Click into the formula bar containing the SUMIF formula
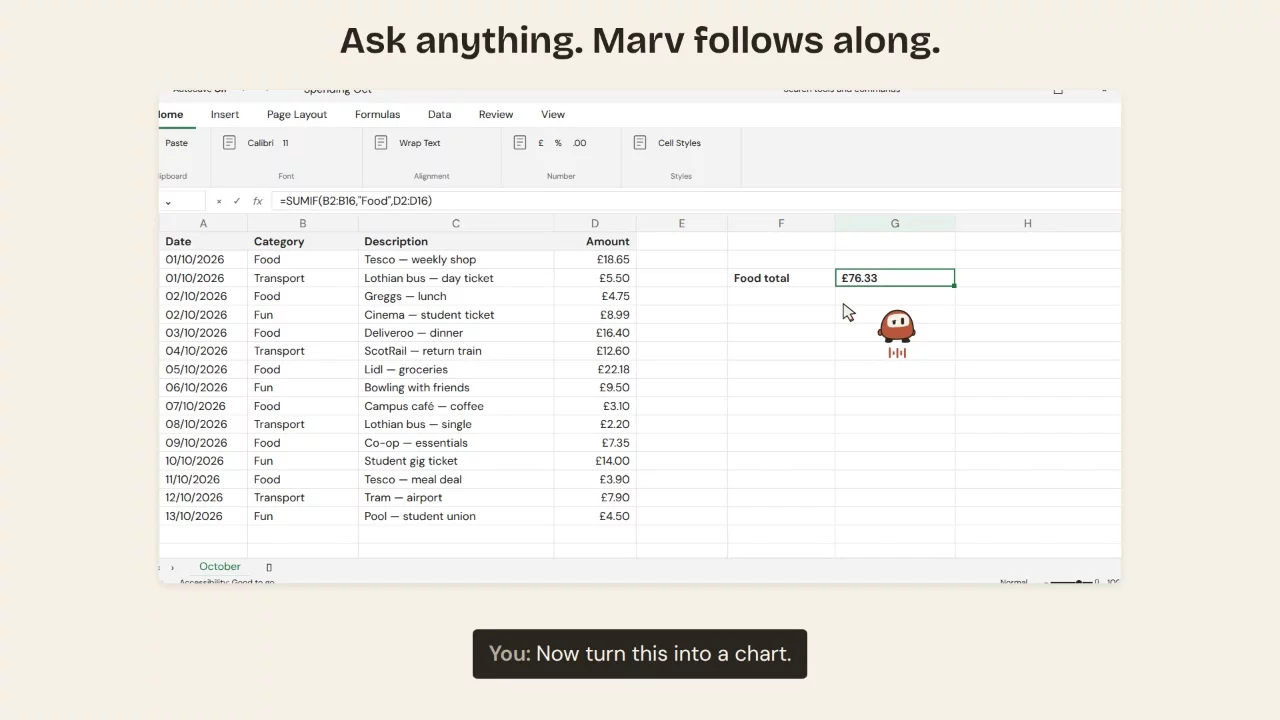 coord(697,201)
